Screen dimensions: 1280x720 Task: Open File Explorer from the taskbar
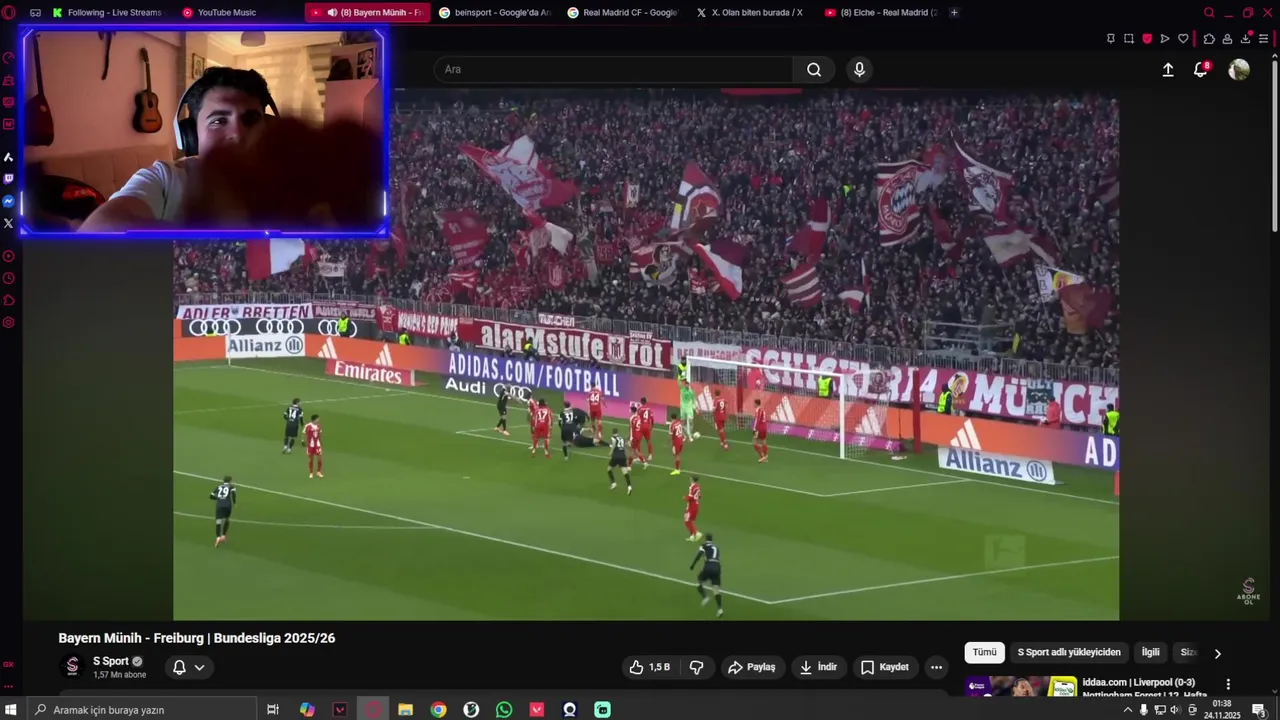coord(405,710)
